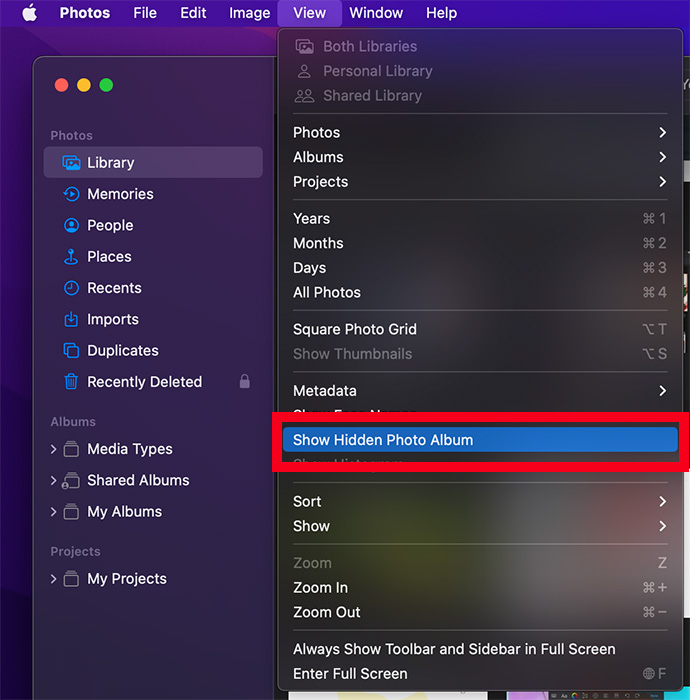
Task: Select the Years view option
Action: pyautogui.click(x=480, y=219)
